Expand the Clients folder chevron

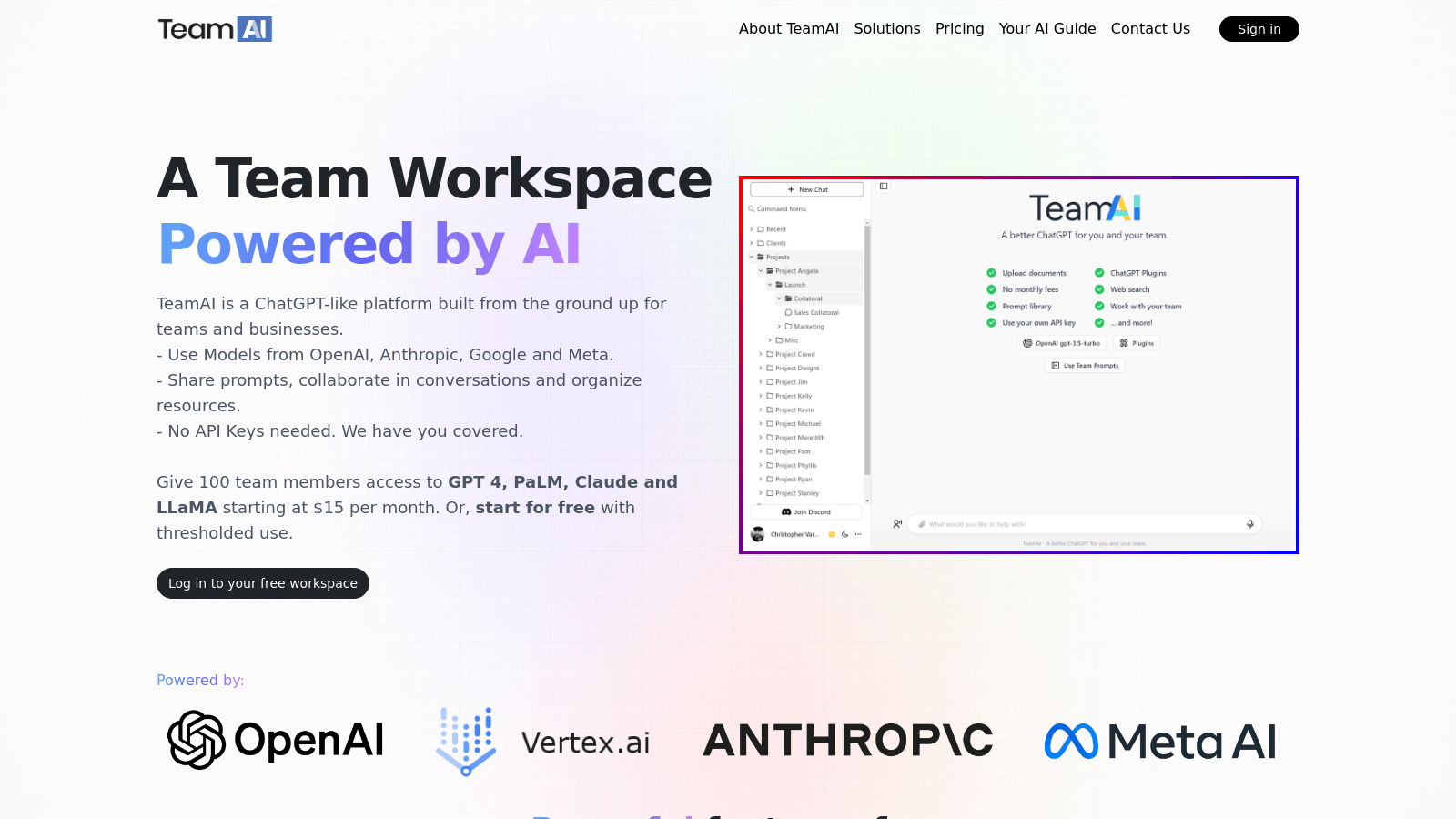coord(752,243)
